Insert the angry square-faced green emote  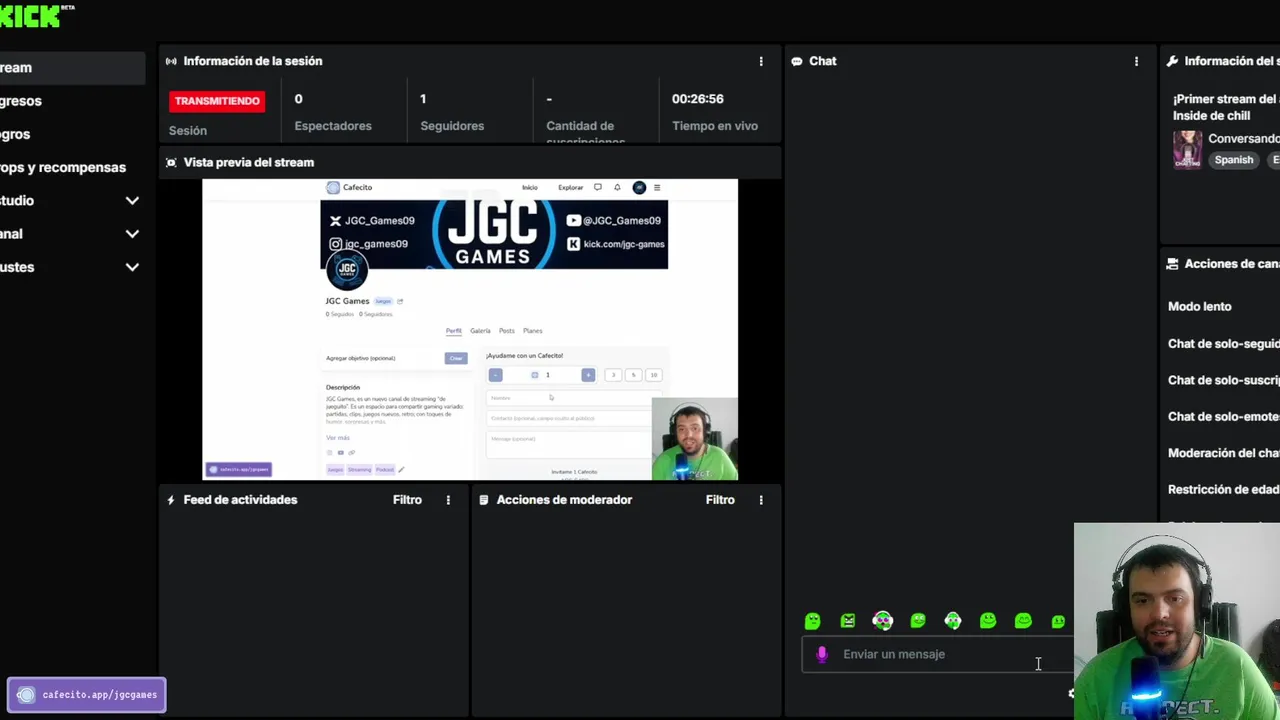coord(848,621)
